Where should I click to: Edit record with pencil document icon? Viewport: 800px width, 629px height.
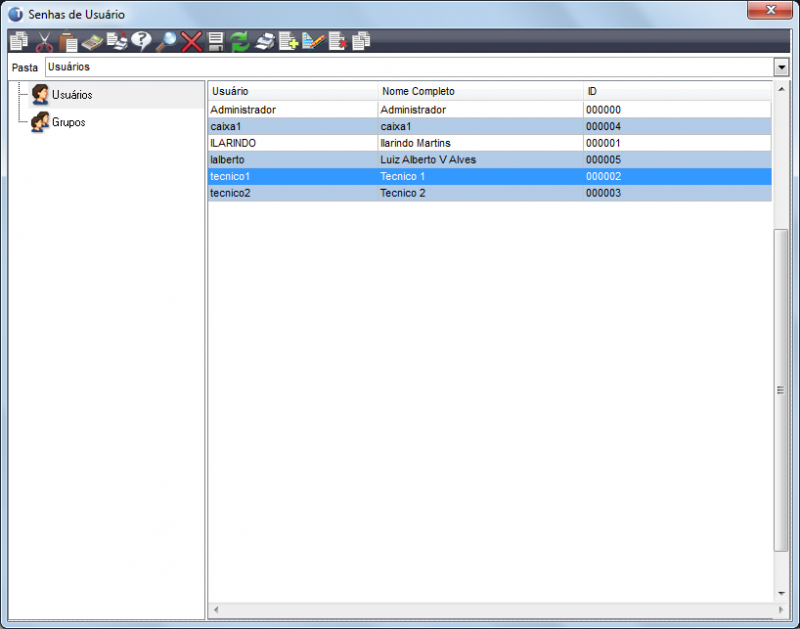(313, 41)
